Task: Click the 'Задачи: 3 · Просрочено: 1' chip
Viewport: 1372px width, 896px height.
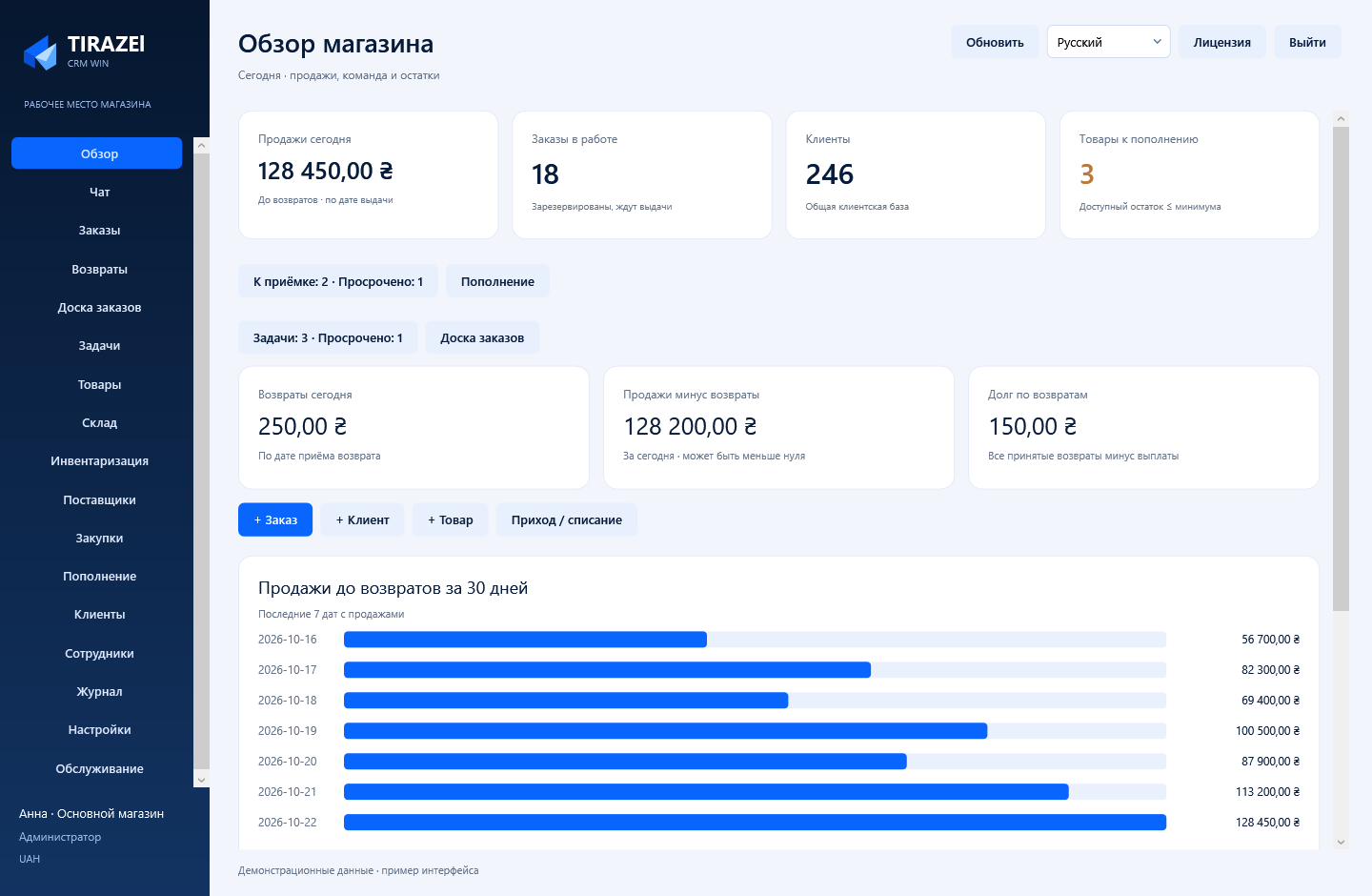Action: pos(328,337)
